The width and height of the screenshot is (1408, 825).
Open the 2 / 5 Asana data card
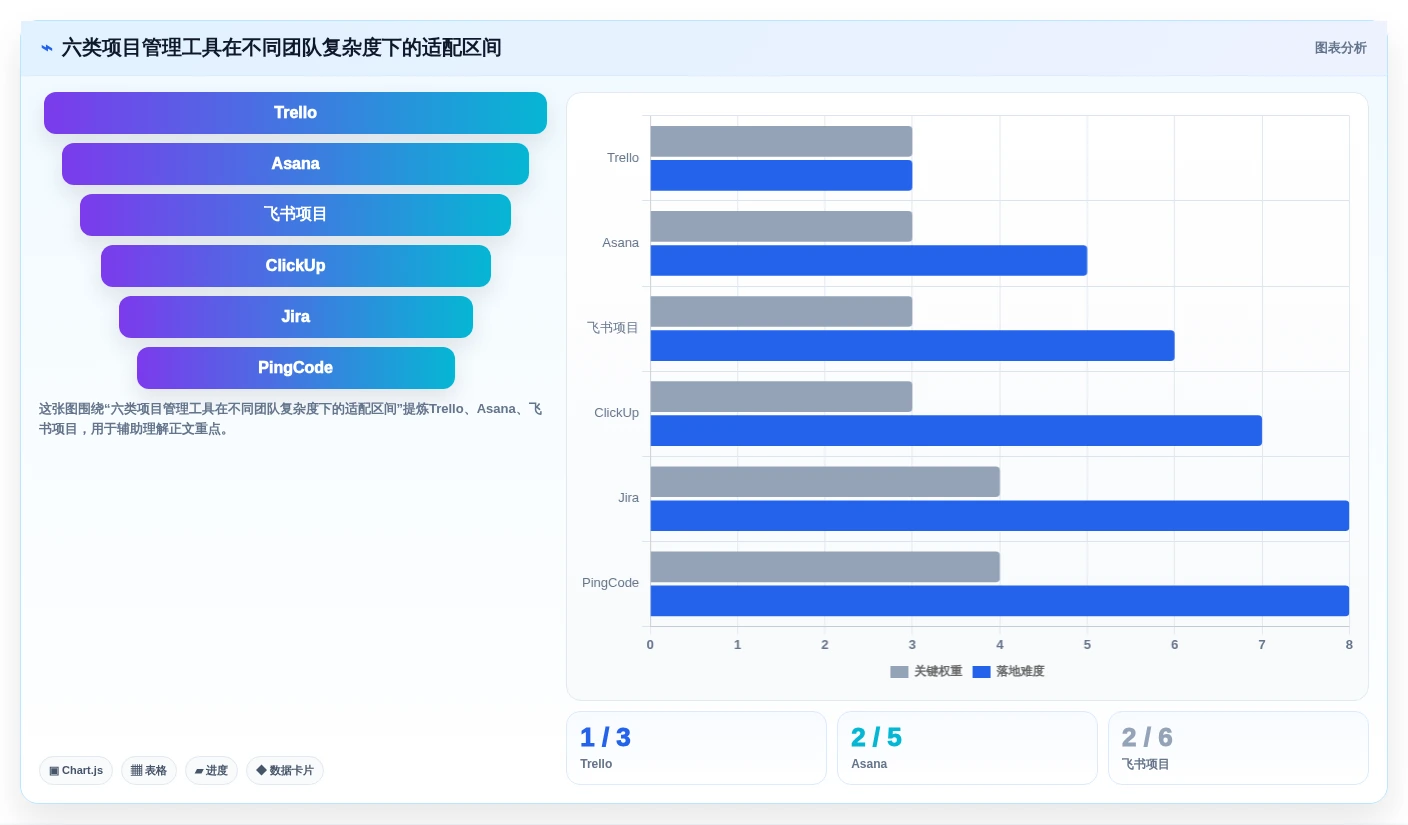coord(967,748)
